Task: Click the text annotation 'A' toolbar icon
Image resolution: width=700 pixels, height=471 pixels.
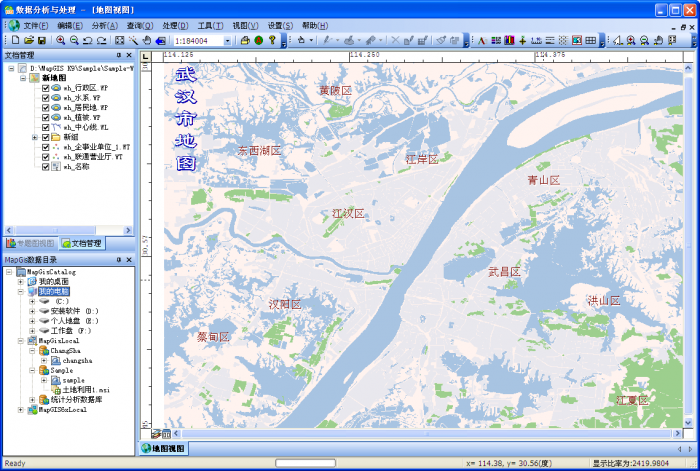Action: 481,40
